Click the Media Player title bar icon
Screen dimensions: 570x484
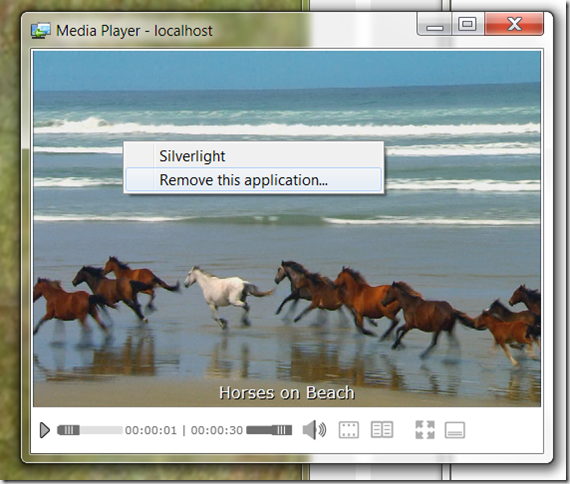(40, 31)
